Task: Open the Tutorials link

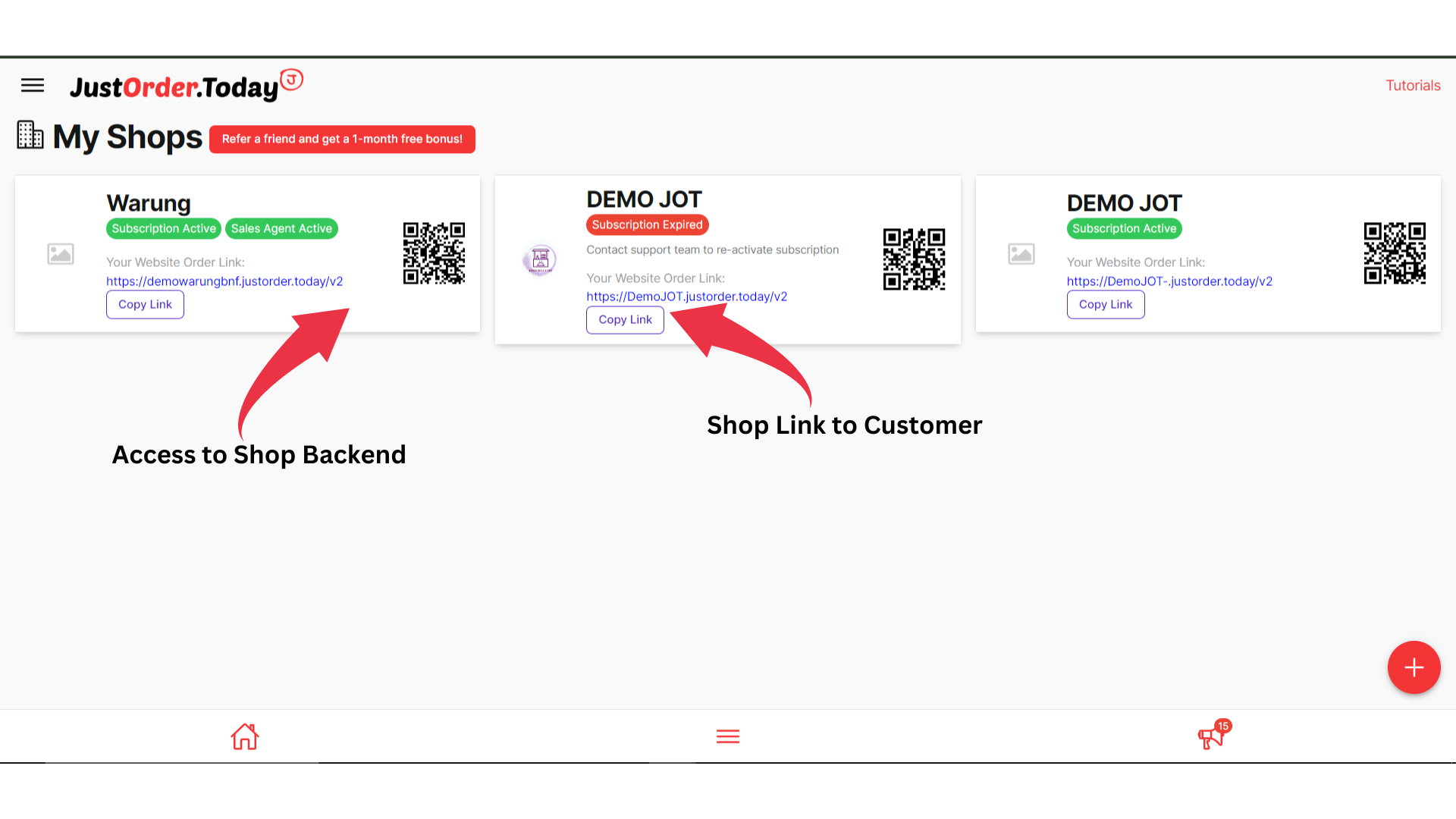Action: 1412,86
